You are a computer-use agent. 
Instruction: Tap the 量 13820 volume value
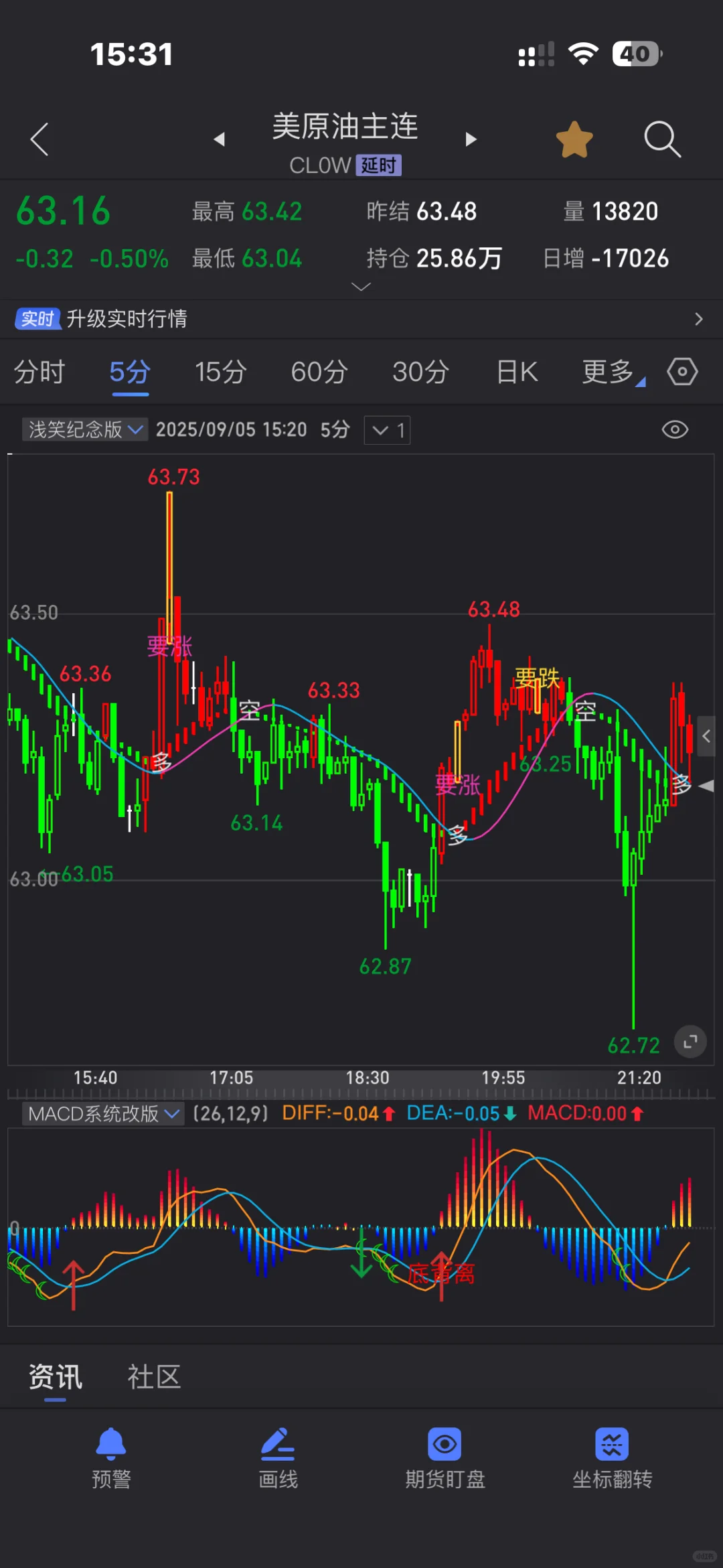[x=611, y=212]
